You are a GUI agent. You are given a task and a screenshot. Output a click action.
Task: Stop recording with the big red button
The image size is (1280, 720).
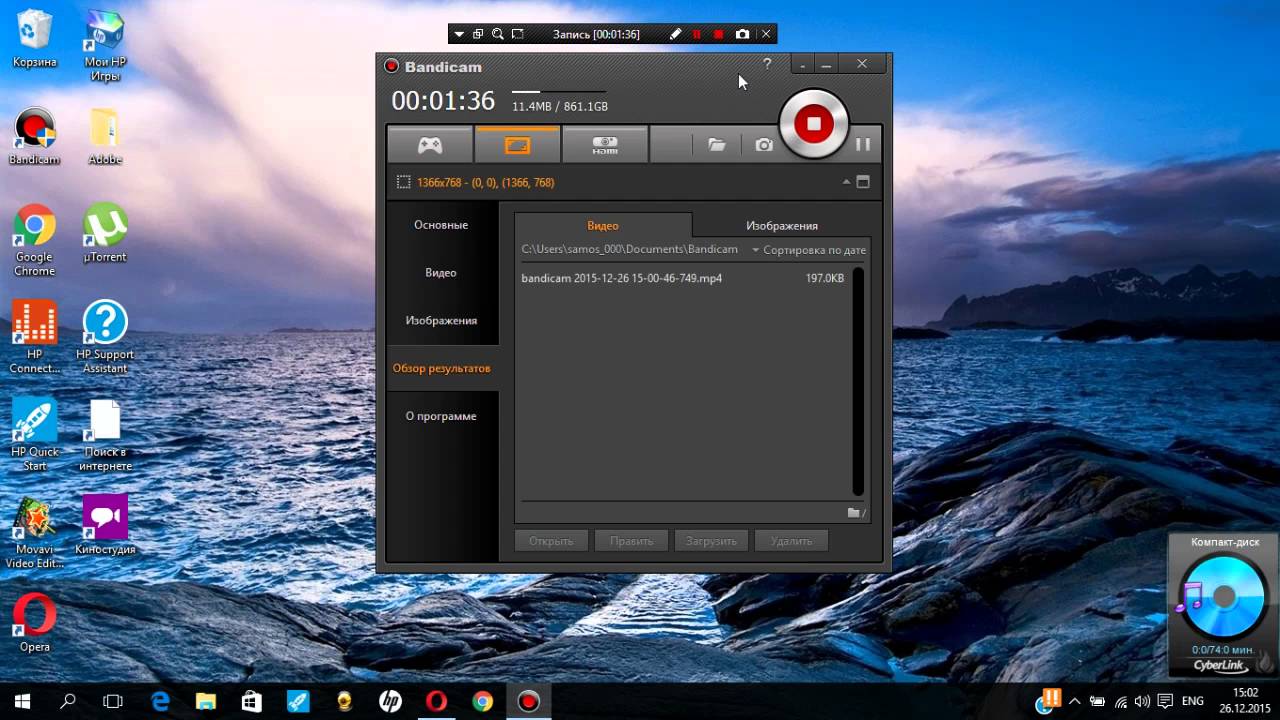click(813, 124)
